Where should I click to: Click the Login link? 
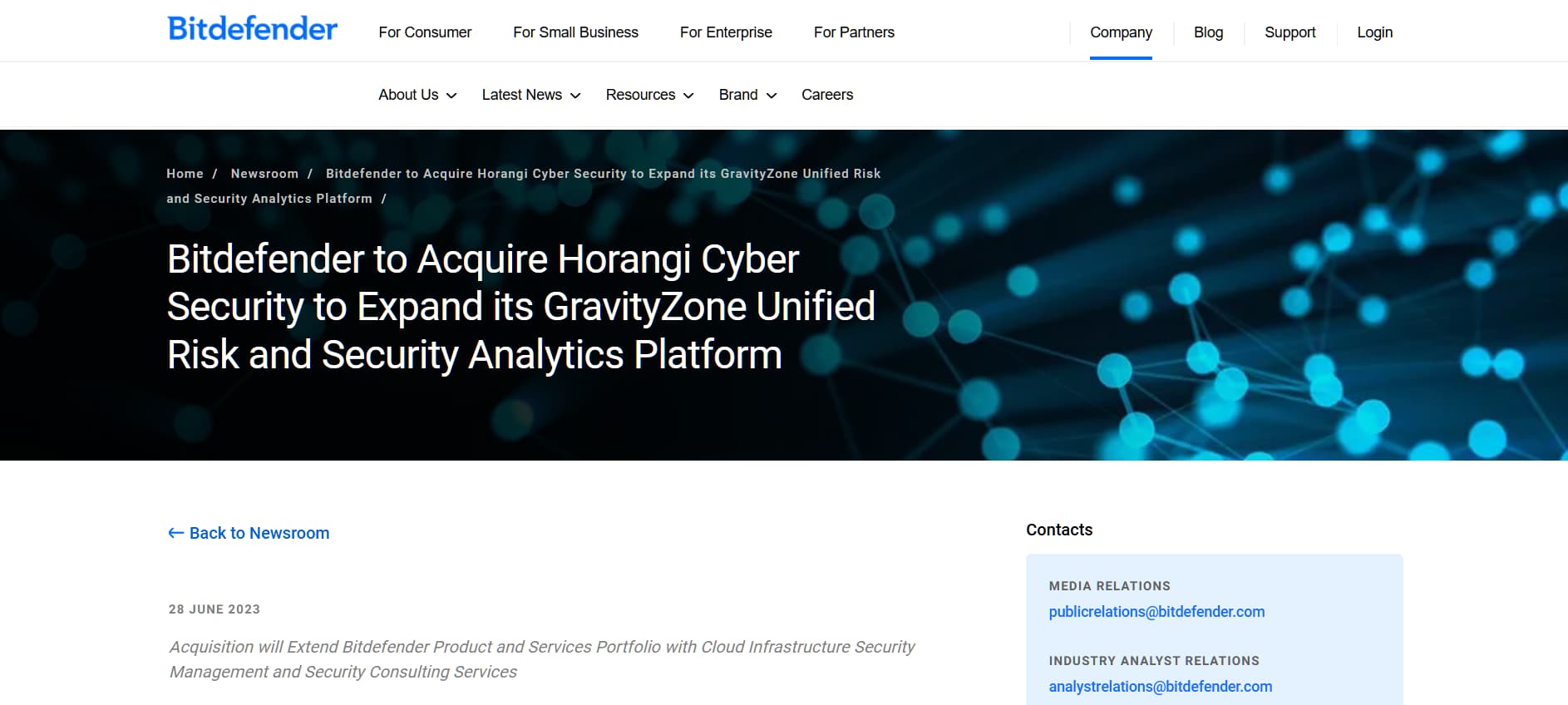(1374, 32)
